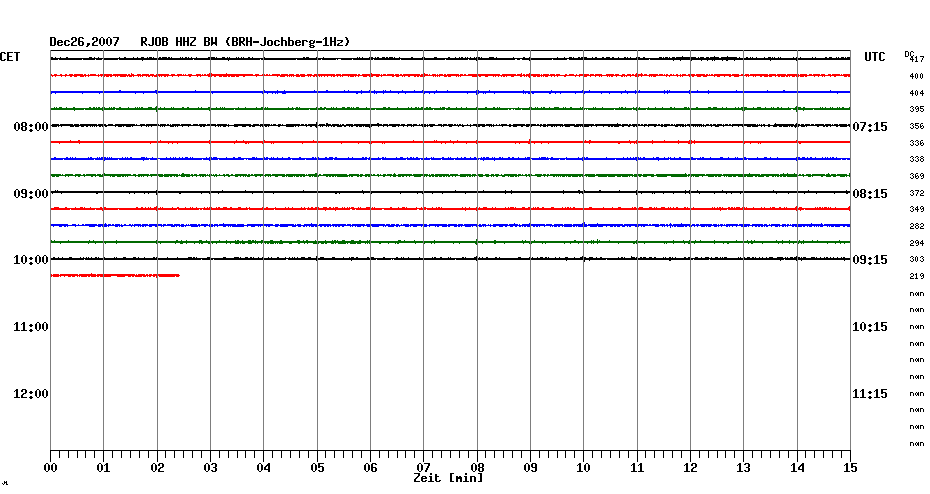This screenshot has height=494, width=930.
Task: Select DC offset value 400
Action: pos(917,76)
